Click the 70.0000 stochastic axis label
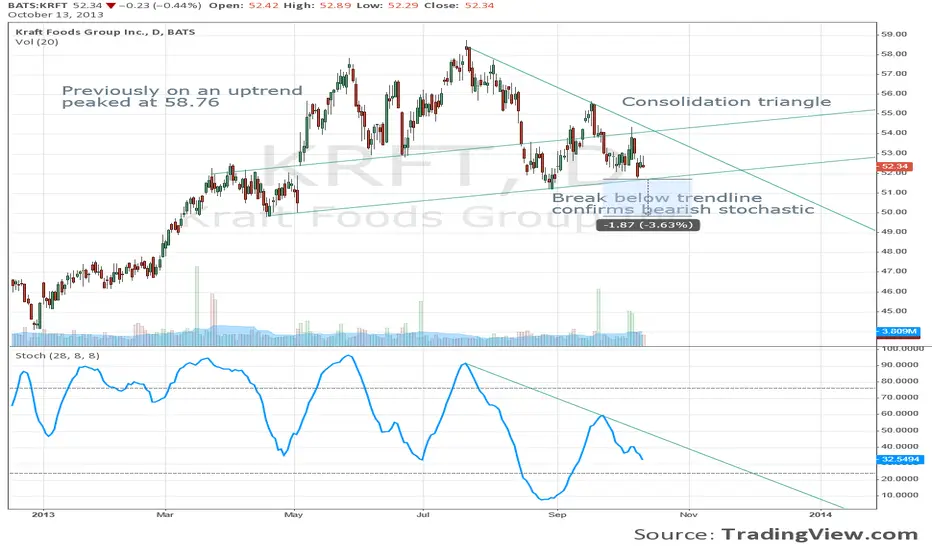The height and width of the screenshot is (550, 932). 900,397
